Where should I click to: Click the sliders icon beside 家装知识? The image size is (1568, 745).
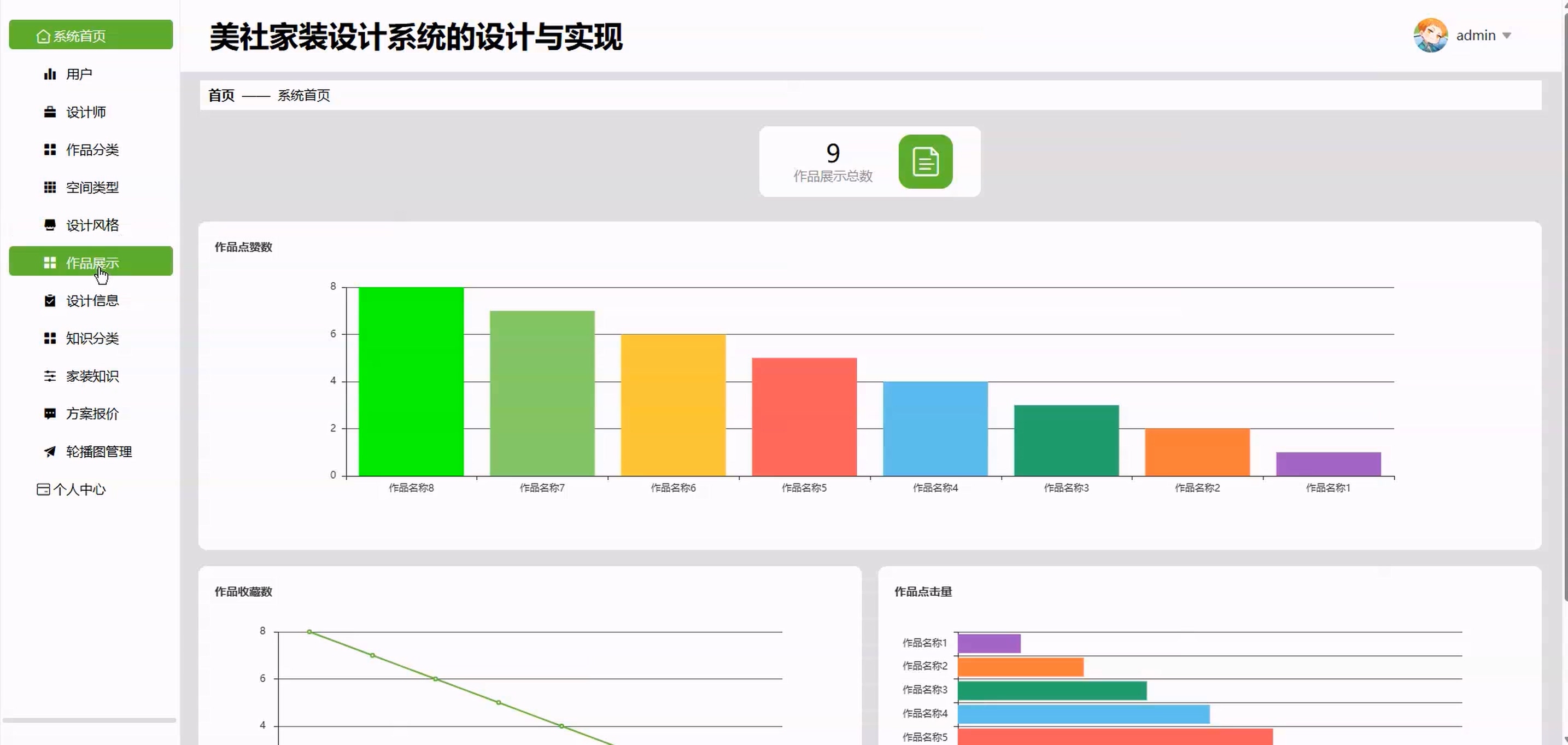tap(50, 376)
